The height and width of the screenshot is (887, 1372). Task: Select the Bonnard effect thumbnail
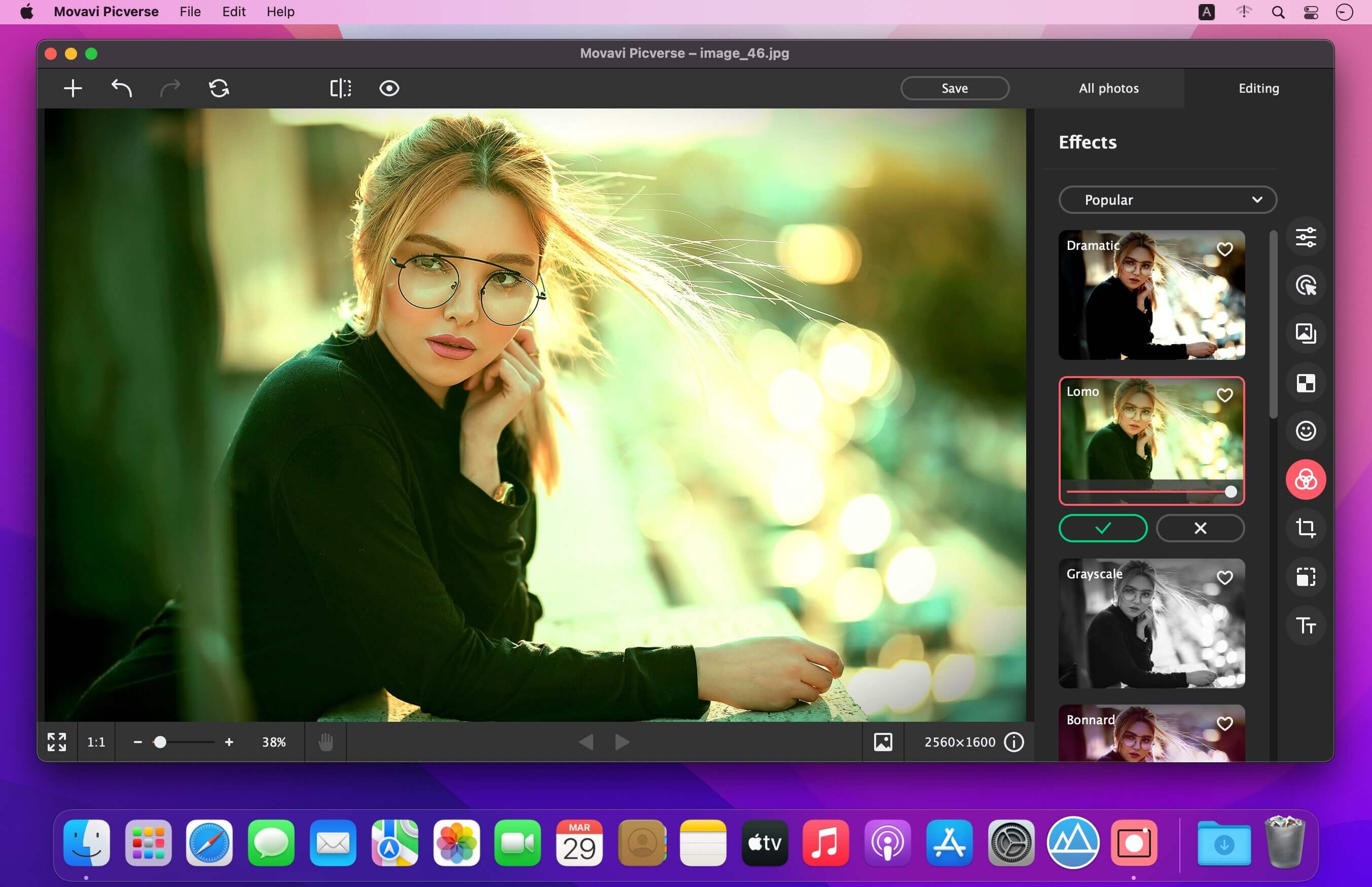click(x=1151, y=733)
